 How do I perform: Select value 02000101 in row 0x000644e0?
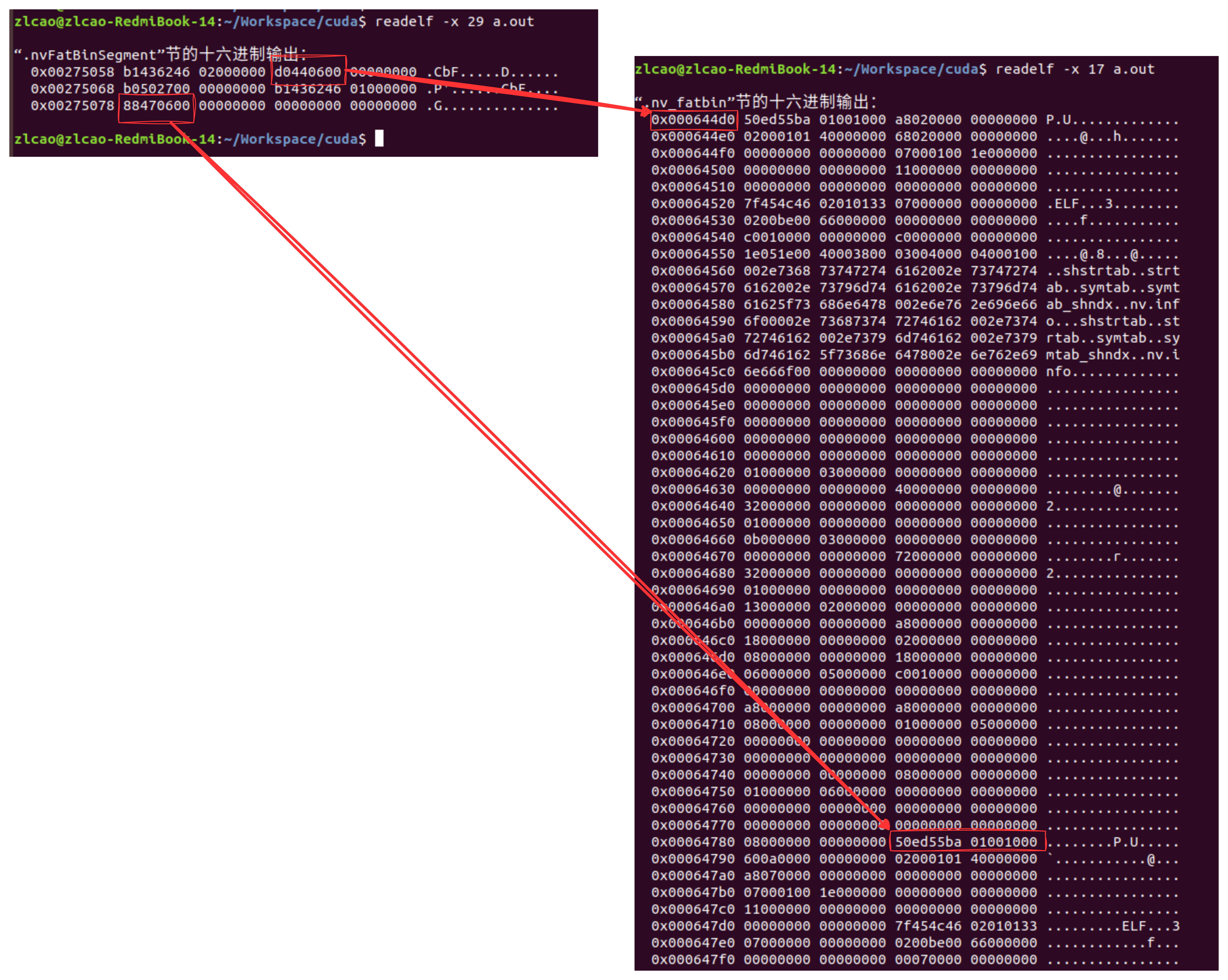click(777, 136)
